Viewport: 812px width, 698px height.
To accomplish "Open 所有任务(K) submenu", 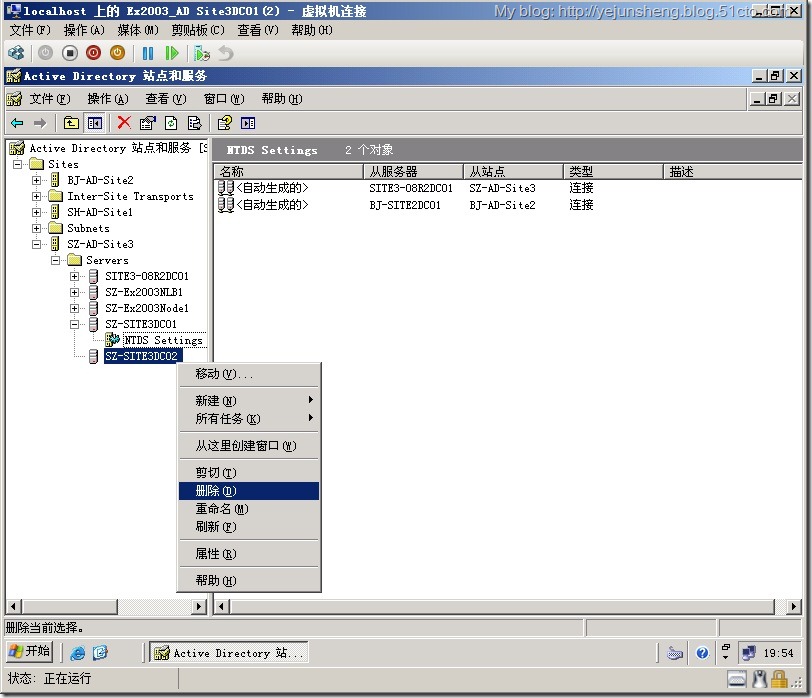I will (x=249, y=418).
